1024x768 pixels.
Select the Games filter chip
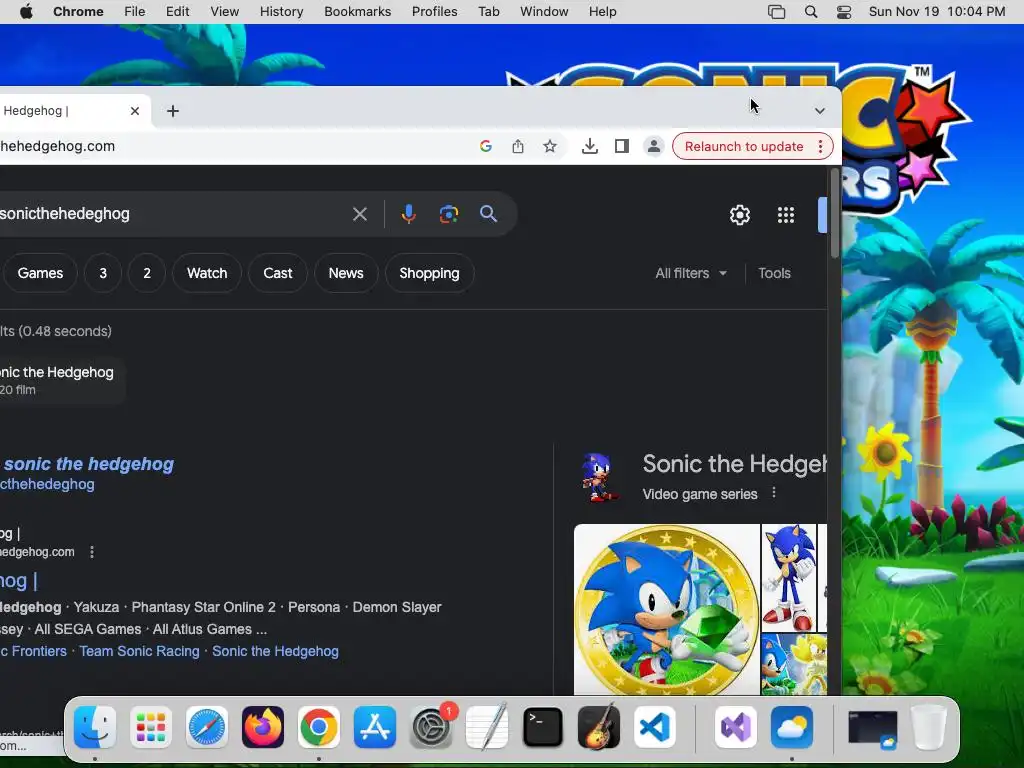coord(40,273)
